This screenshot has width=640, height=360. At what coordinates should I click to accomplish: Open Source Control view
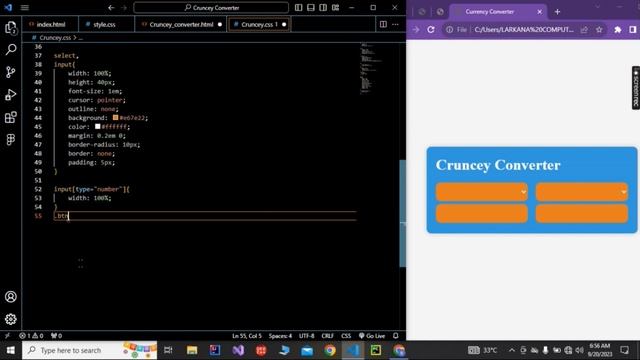[x=11, y=72]
